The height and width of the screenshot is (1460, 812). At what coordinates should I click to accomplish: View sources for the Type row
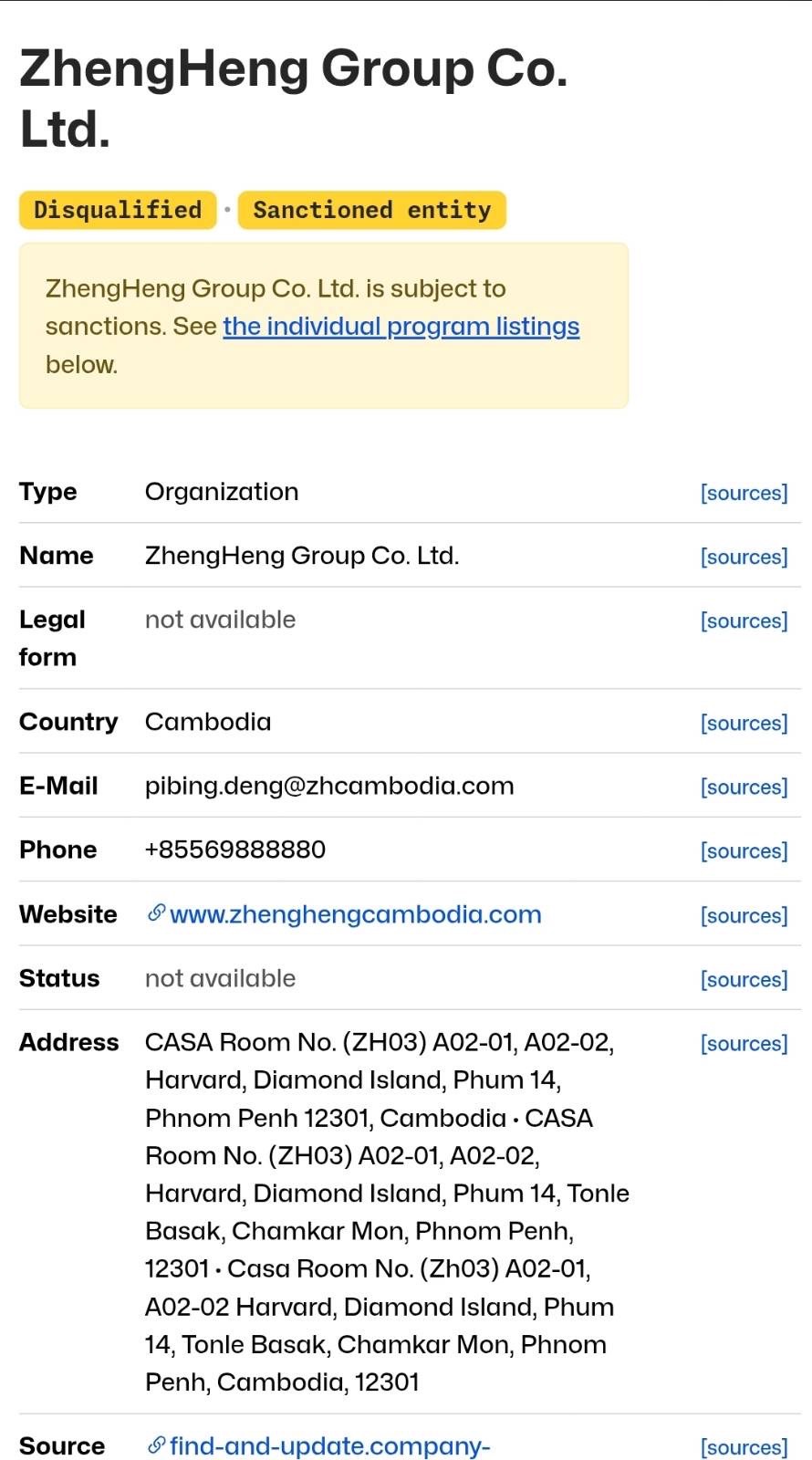[744, 493]
